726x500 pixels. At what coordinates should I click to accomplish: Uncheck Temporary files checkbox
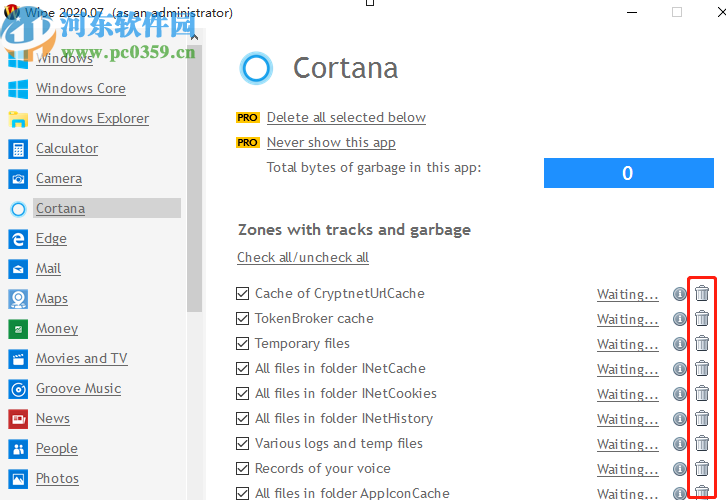coord(243,344)
